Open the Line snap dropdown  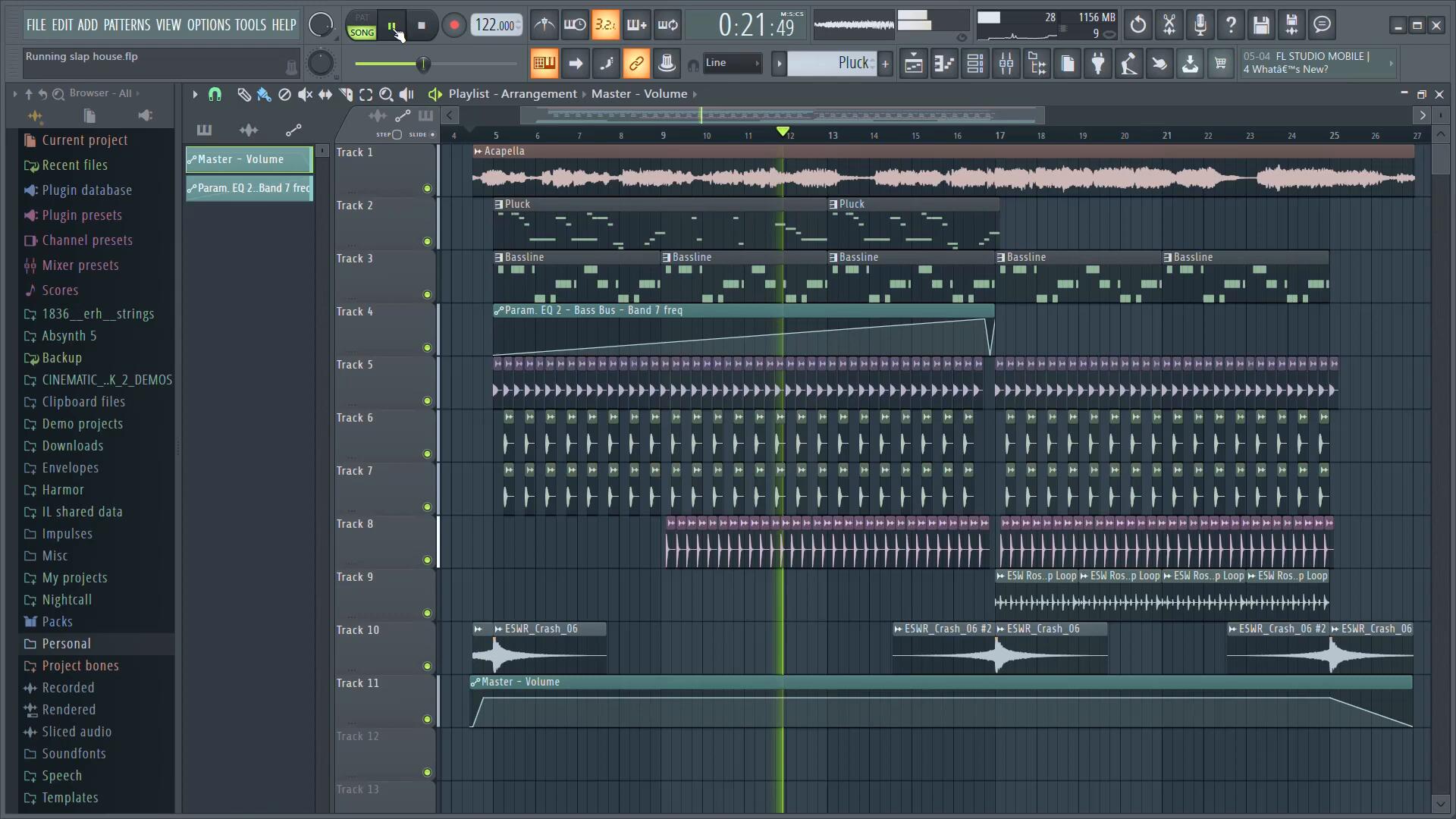click(x=732, y=63)
